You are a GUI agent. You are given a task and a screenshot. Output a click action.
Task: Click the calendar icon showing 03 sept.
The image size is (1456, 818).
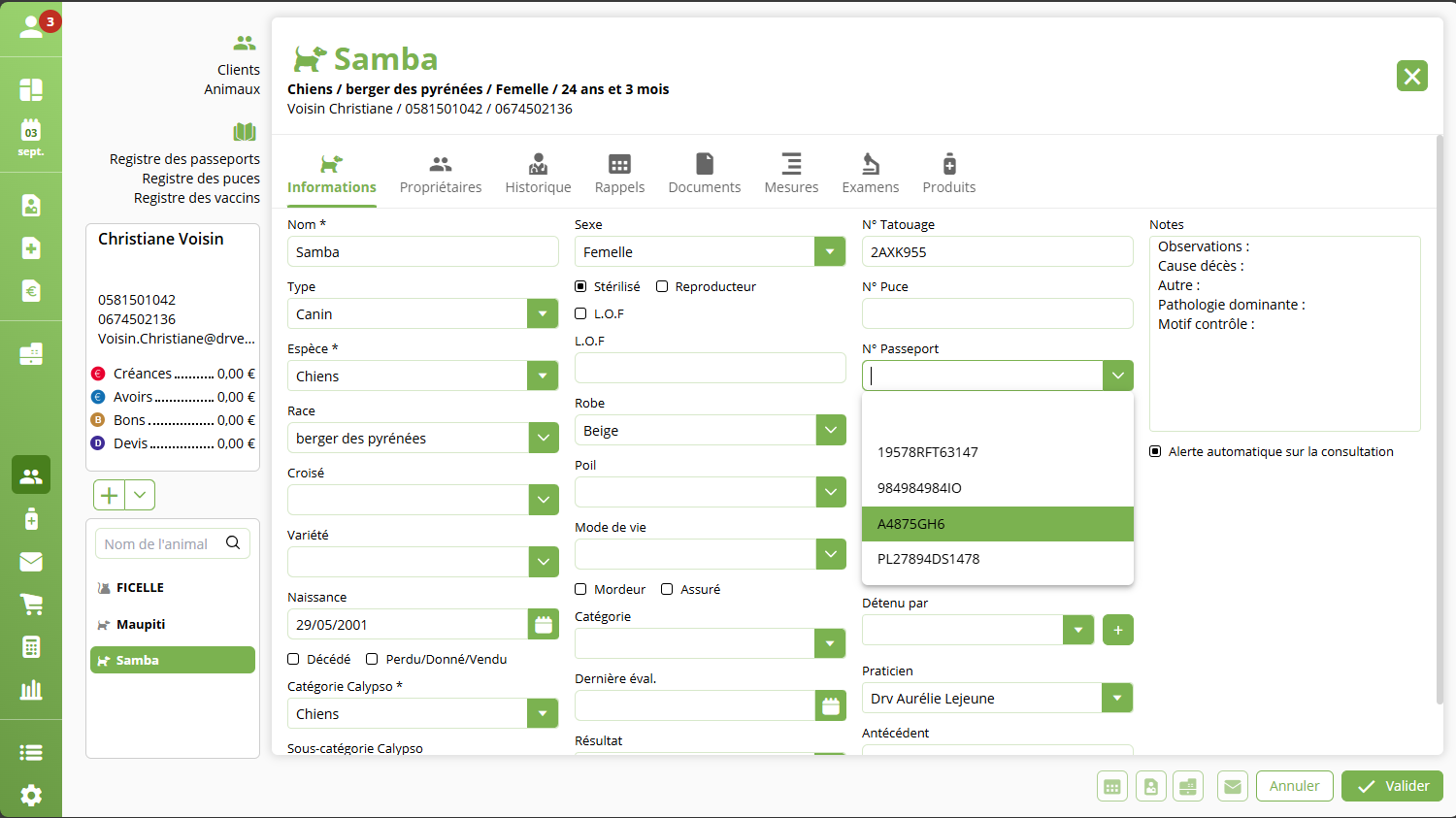[x=31, y=137]
